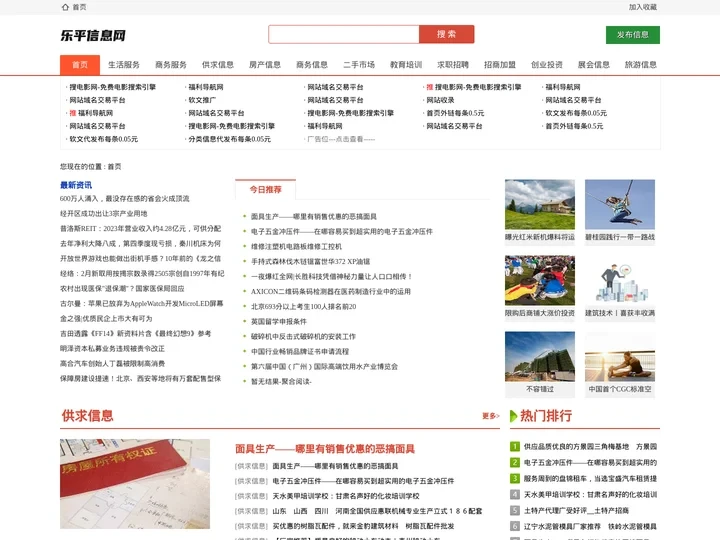Select the 今日推荐 tab
The width and height of the screenshot is (720, 540).
pyautogui.click(x=265, y=190)
